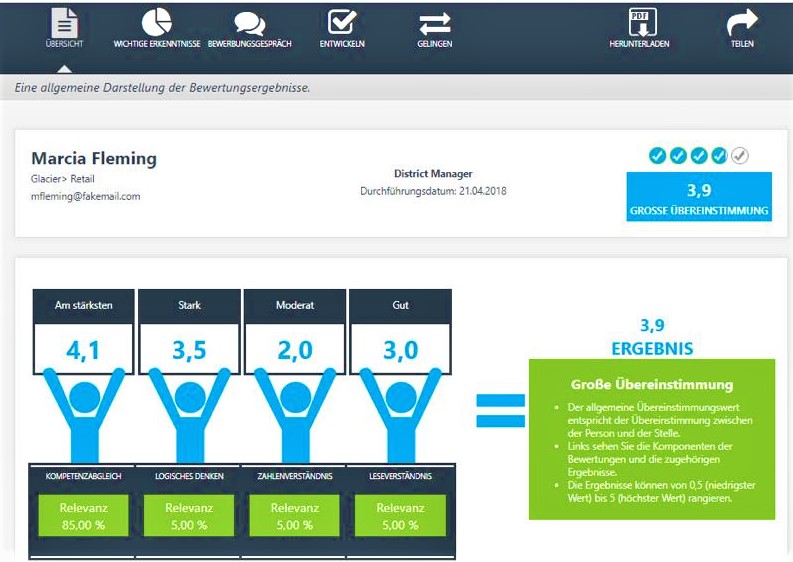Click the 3,9 Grosse Übereinstimmung score badge
The image size is (793, 562).
point(698,197)
